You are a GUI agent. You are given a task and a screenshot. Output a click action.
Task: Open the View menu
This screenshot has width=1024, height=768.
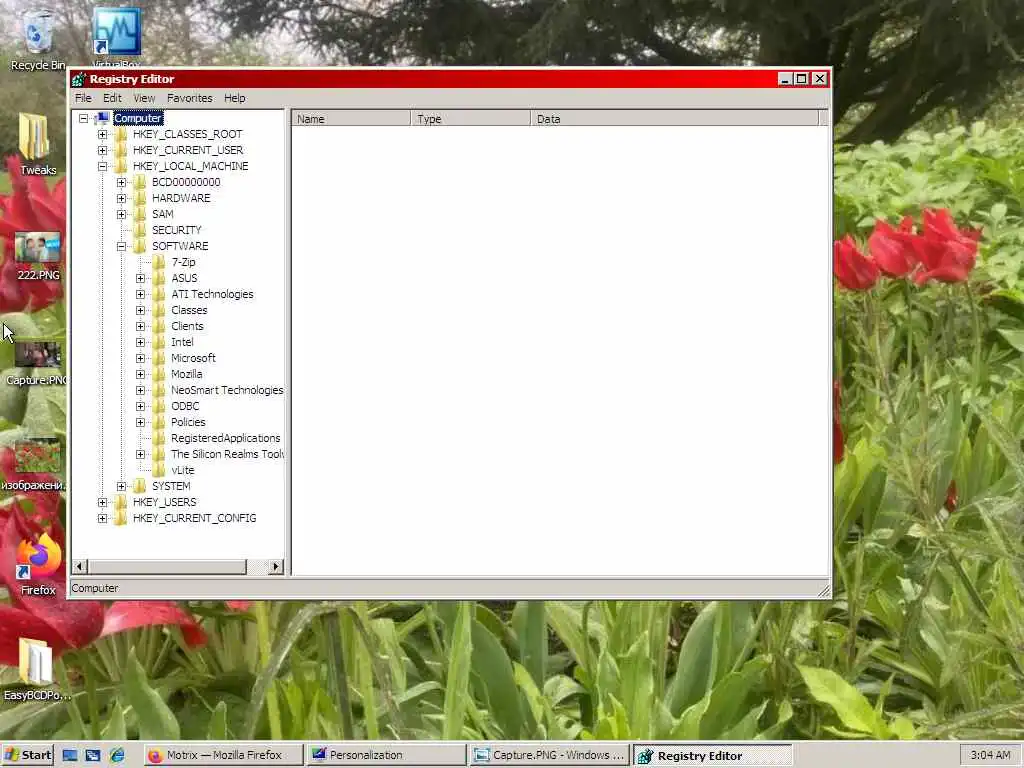coord(144,98)
